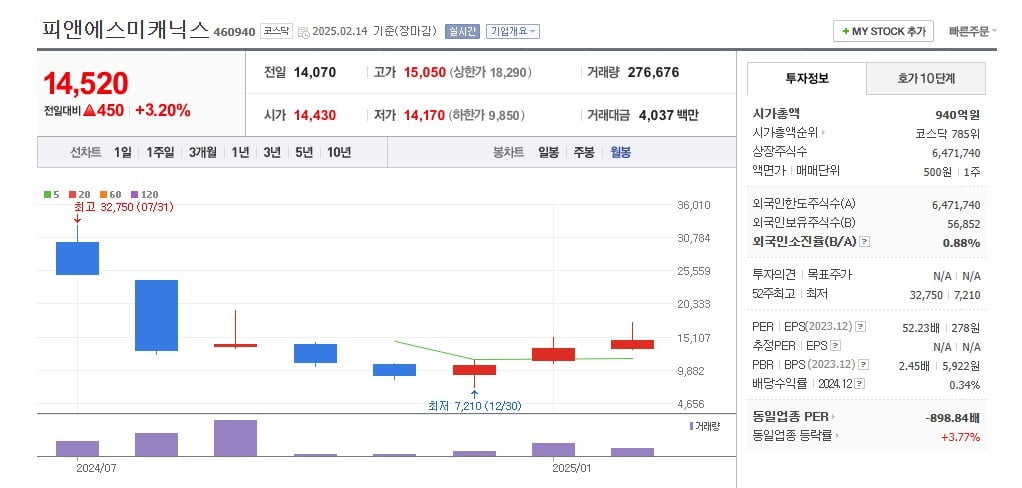Image resolution: width=1022 pixels, height=488 pixels.
Task: Click the MY STOCK 추가 button
Action: 883,31
